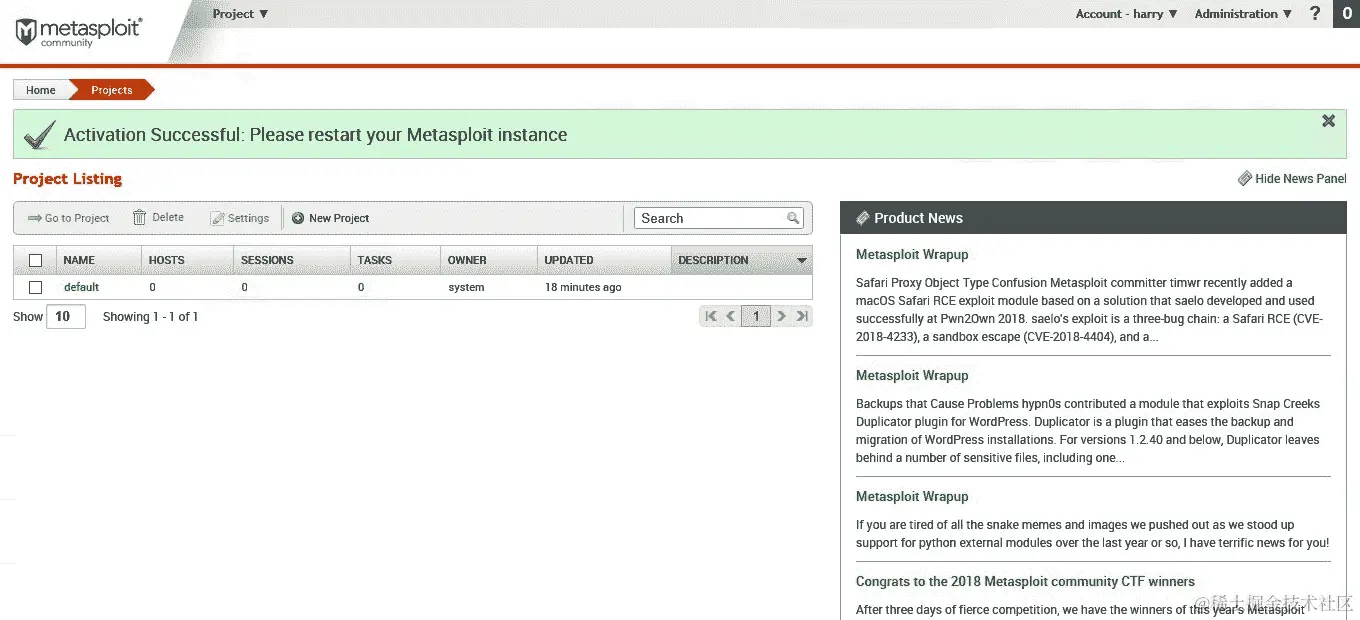
Task: Click the 'system' owner cell
Action: (466, 287)
